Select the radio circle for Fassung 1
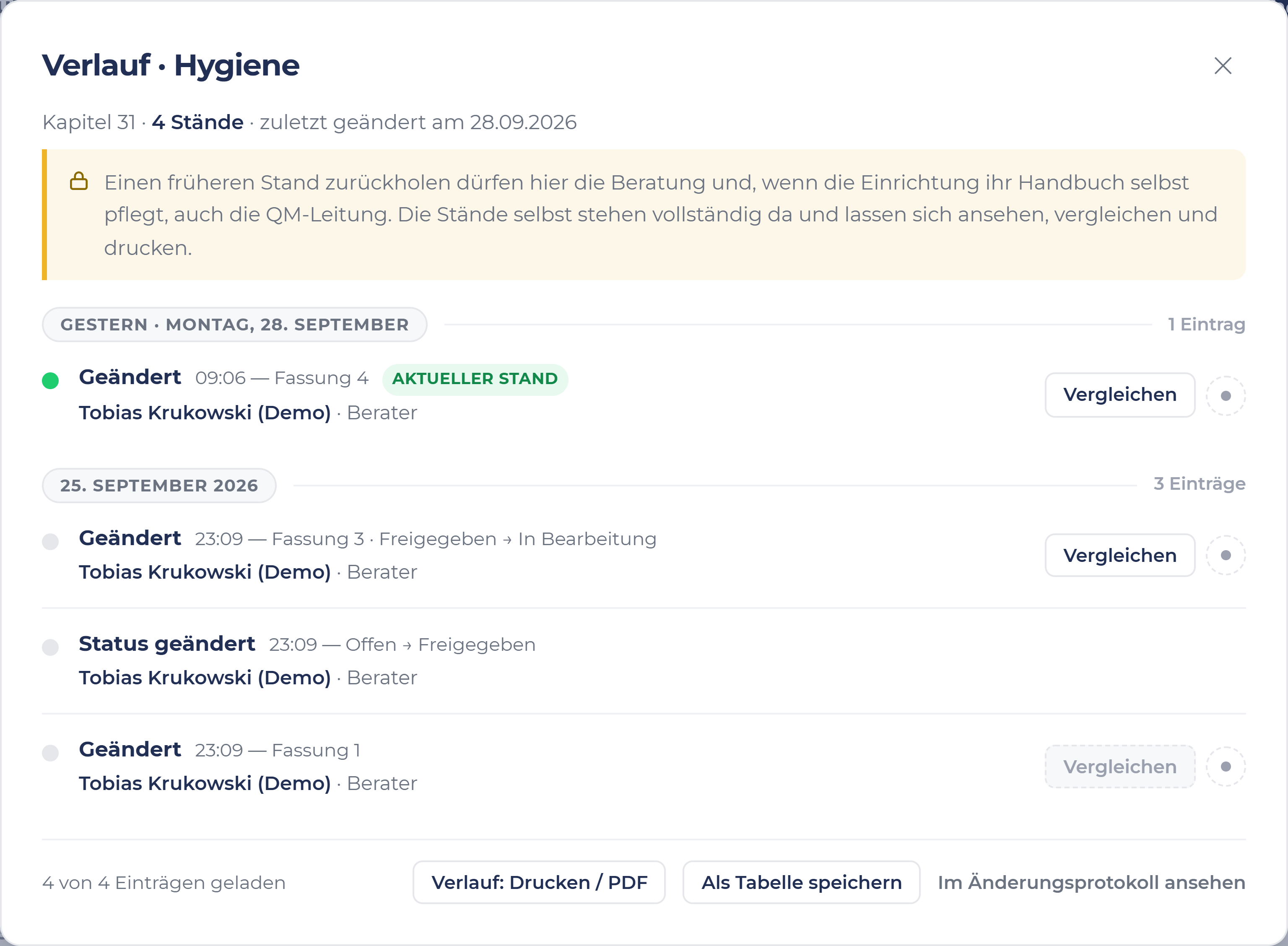The width and height of the screenshot is (1288, 946). pyautogui.click(x=1226, y=767)
